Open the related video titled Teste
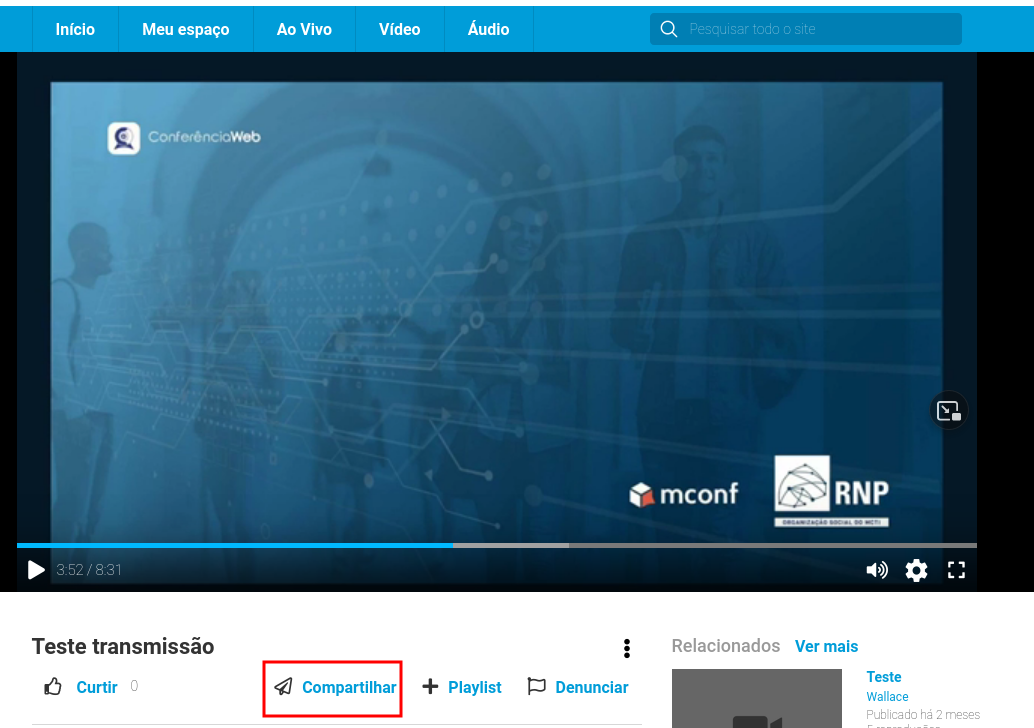Screen dimensions: 1034x728 click(884, 677)
